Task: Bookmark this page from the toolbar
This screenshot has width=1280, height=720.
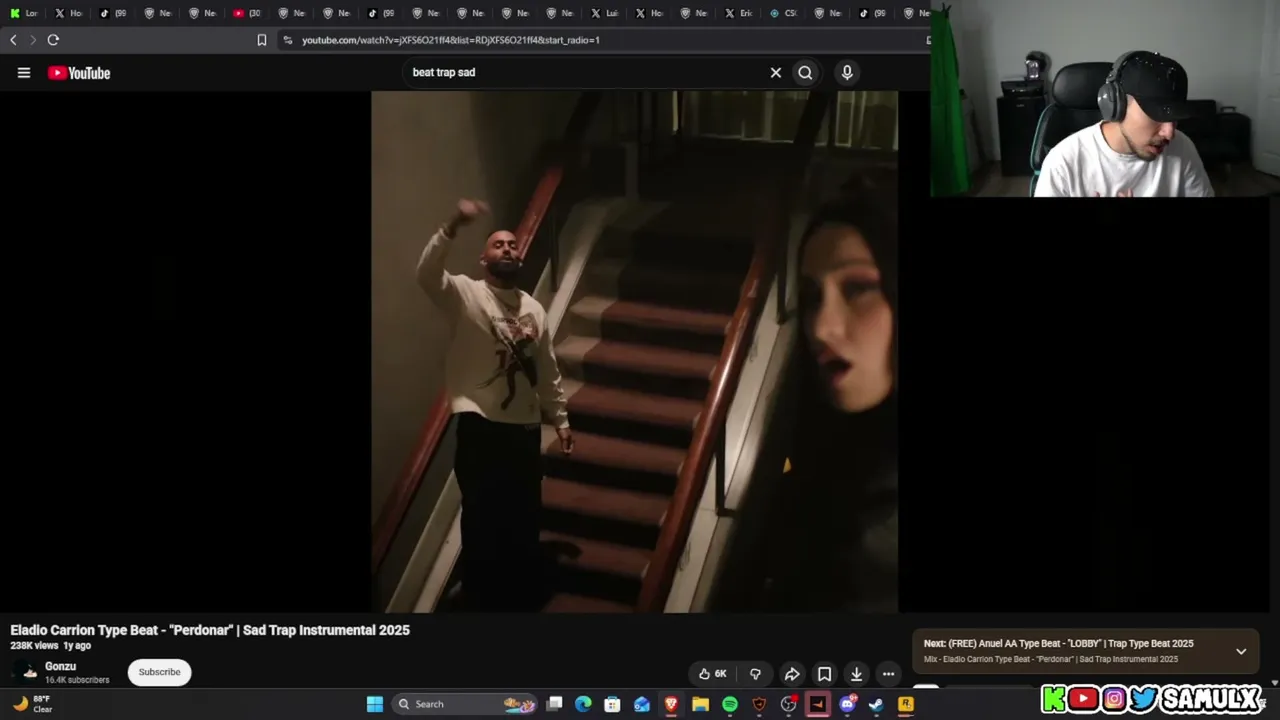Action: tap(261, 40)
